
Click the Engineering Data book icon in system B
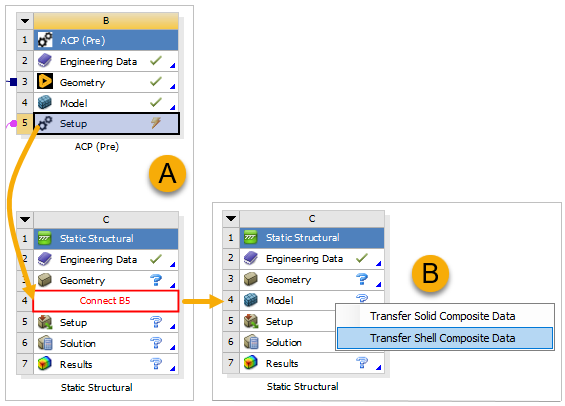tap(45, 61)
